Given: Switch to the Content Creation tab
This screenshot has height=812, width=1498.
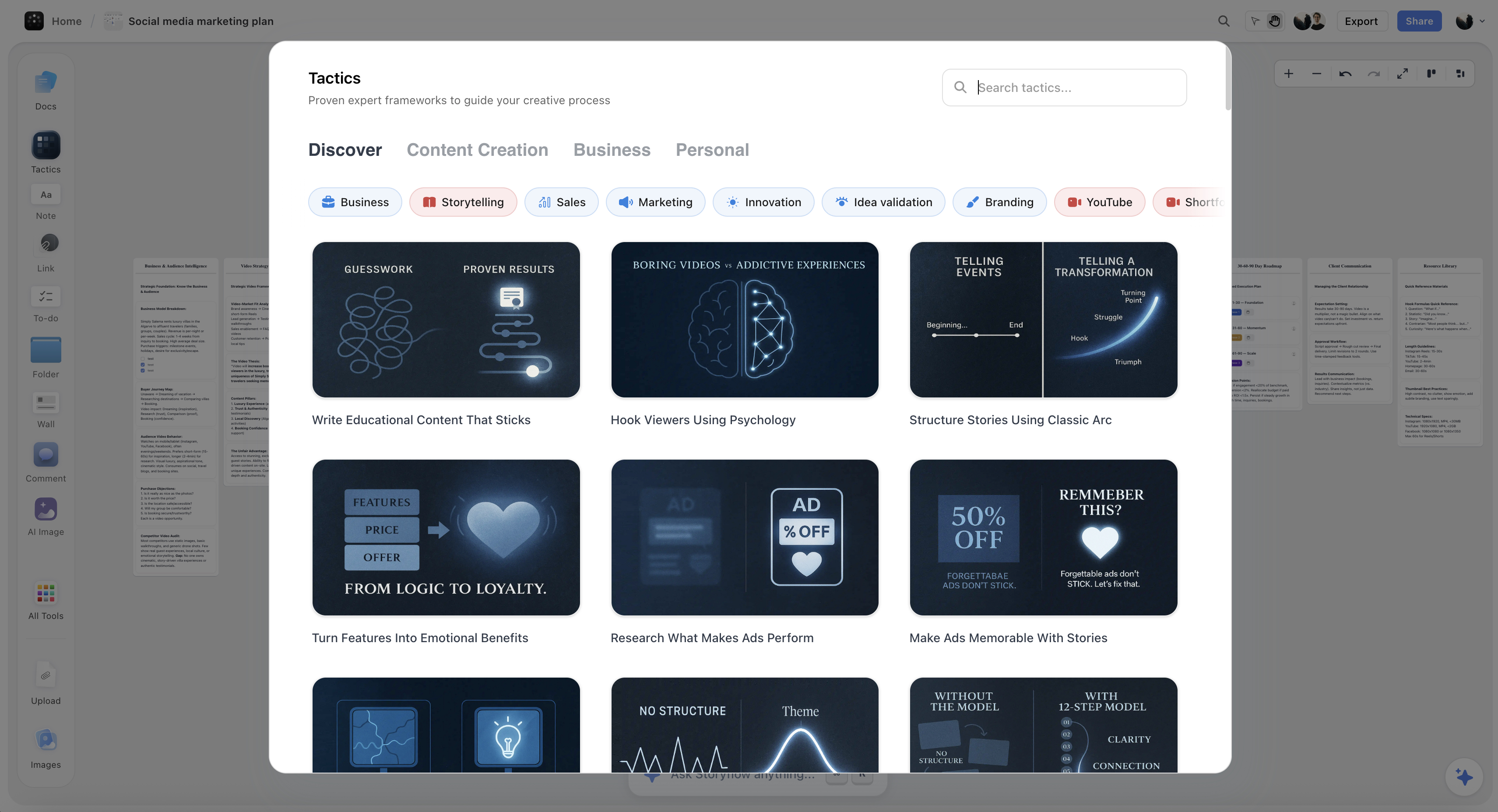Looking at the screenshot, I should pyautogui.click(x=478, y=150).
